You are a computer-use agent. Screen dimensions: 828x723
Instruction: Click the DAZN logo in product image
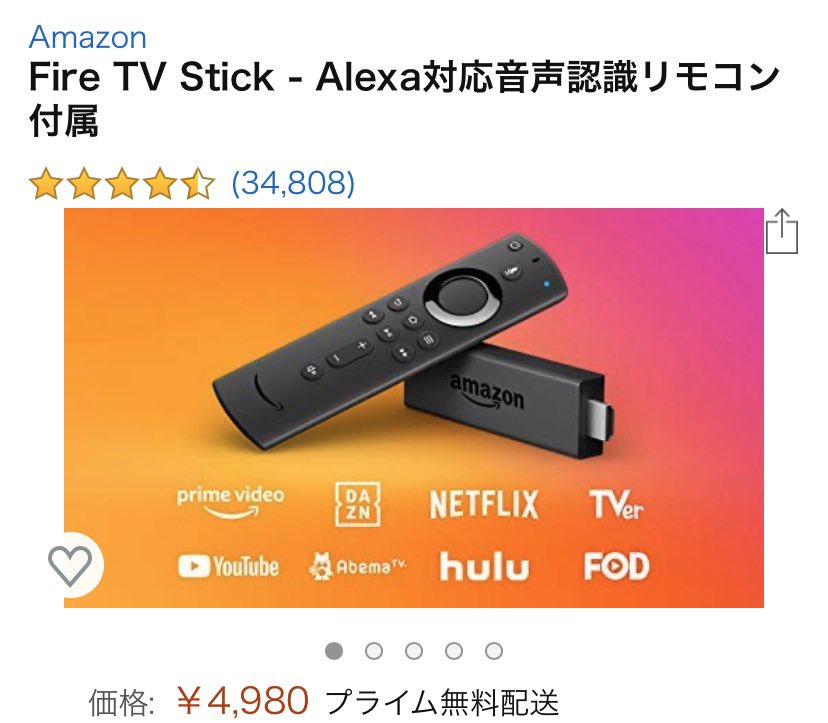click(x=358, y=504)
